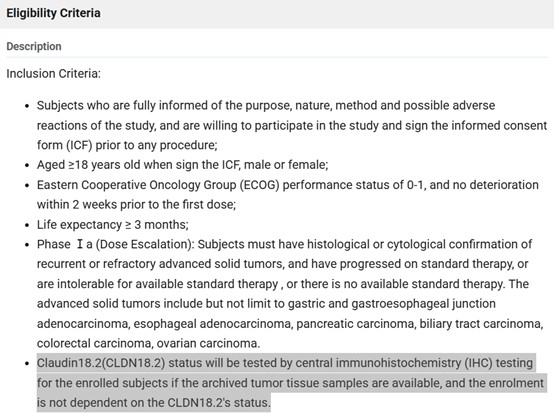Image resolution: width=554 pixels, height=416 pixels.
Task: Select the Description label
Action: [34, 46]
